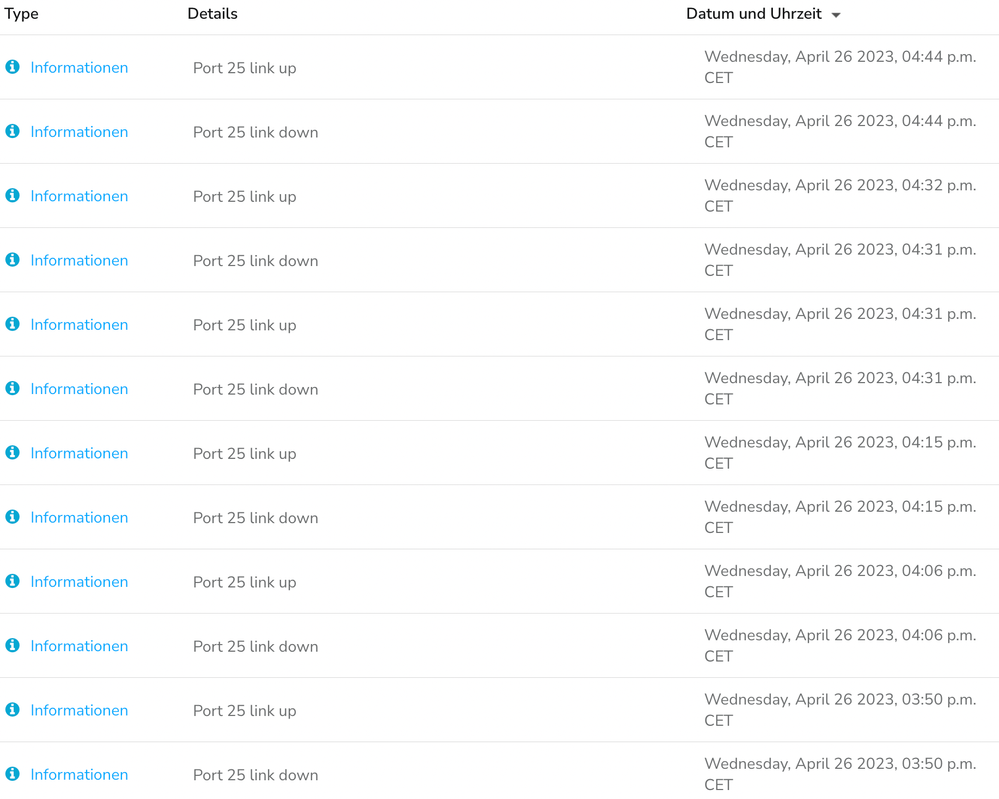Sort by the Details column header
The height and width of the screenshot is (799, 999).
tap(212, 13)
